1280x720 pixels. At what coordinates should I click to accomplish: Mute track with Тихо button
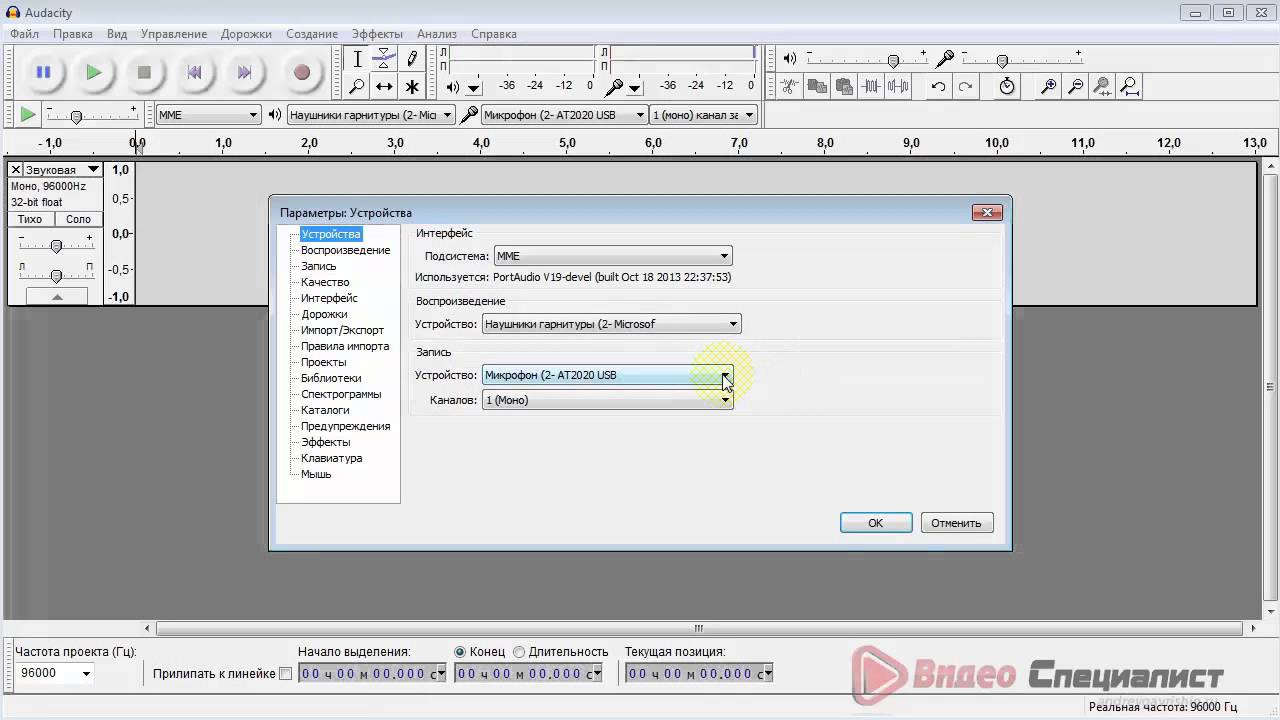coord(30,219)
